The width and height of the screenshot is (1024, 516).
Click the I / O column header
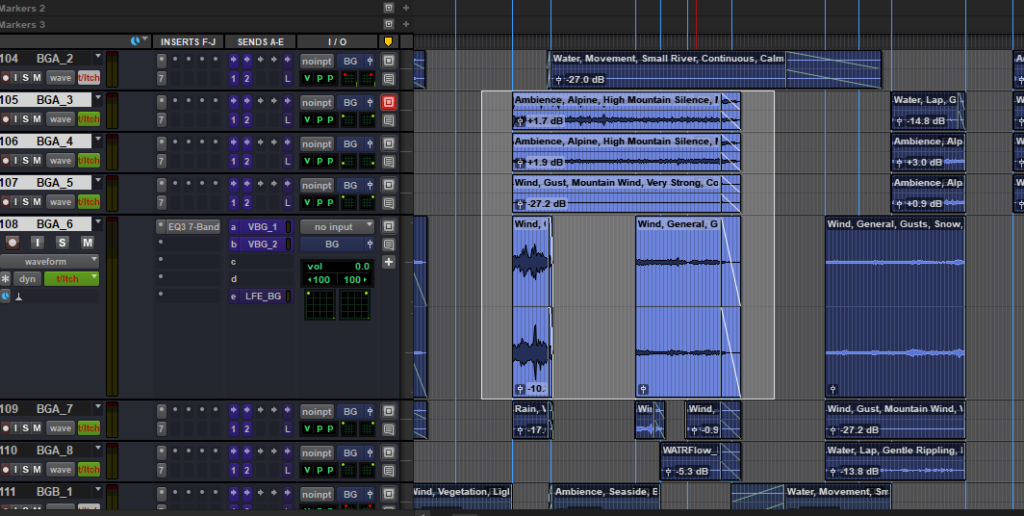tap(337, 42)
